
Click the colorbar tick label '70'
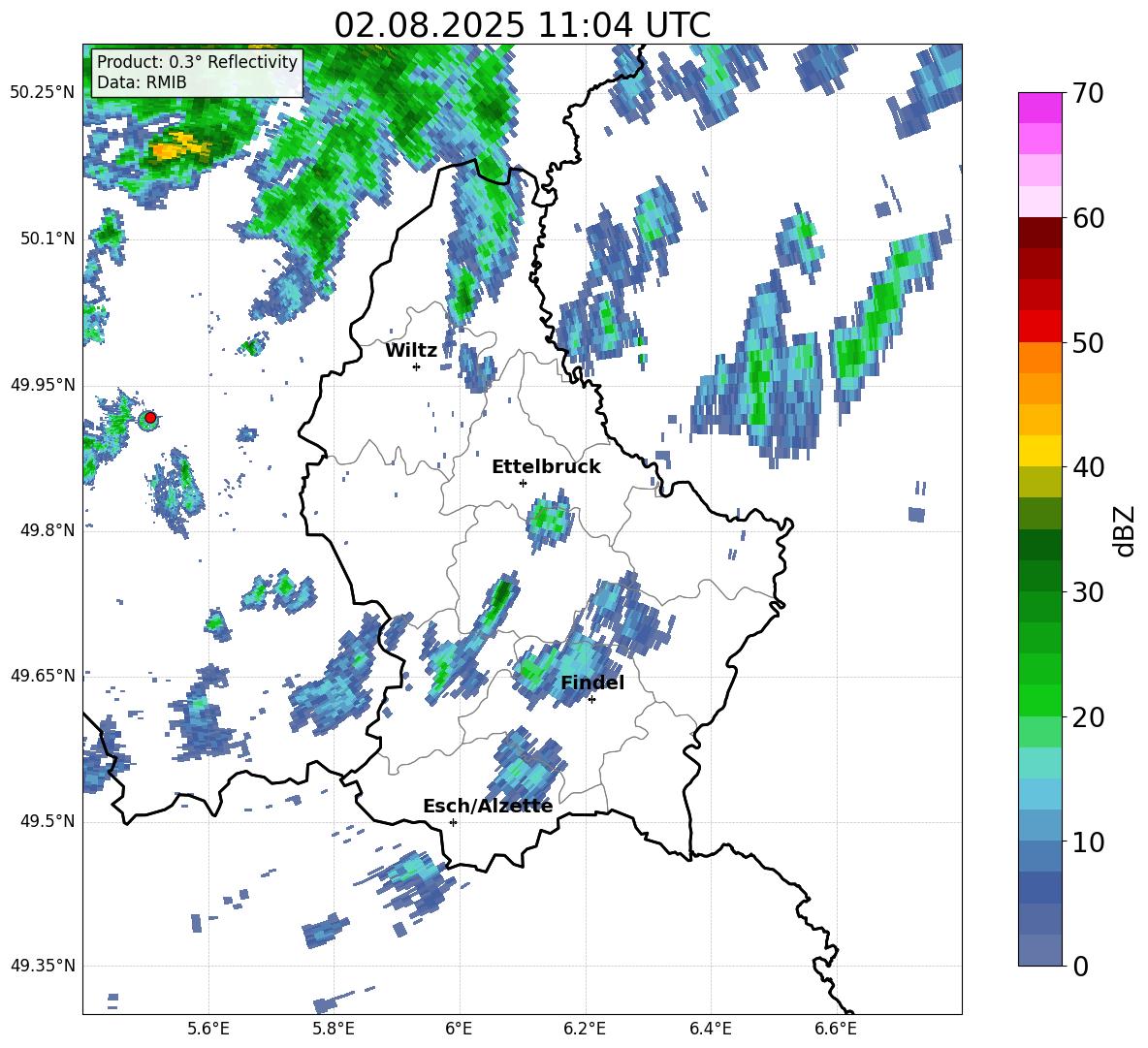pyautogui.click(x=1088, y=93)
